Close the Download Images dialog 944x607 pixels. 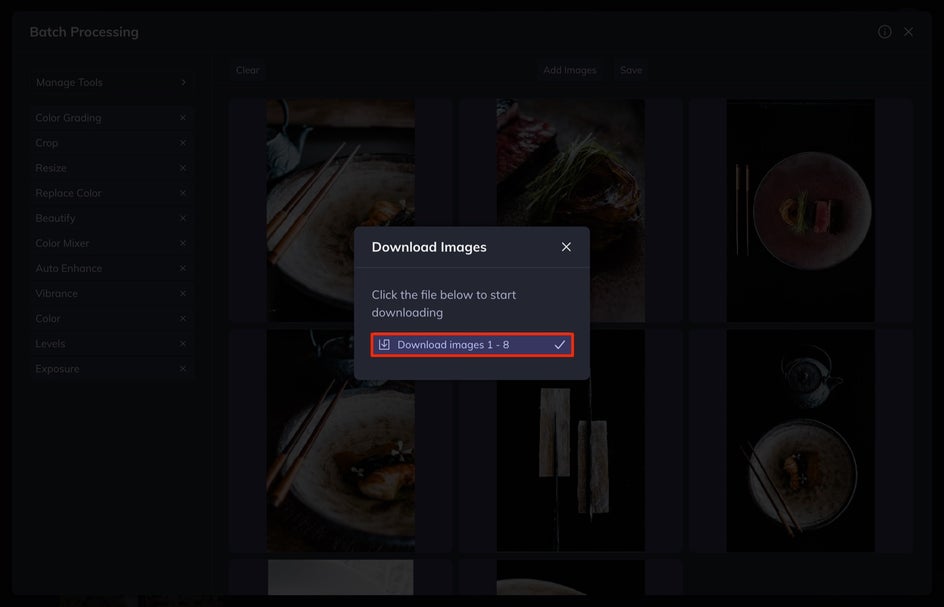pos(566,247)
